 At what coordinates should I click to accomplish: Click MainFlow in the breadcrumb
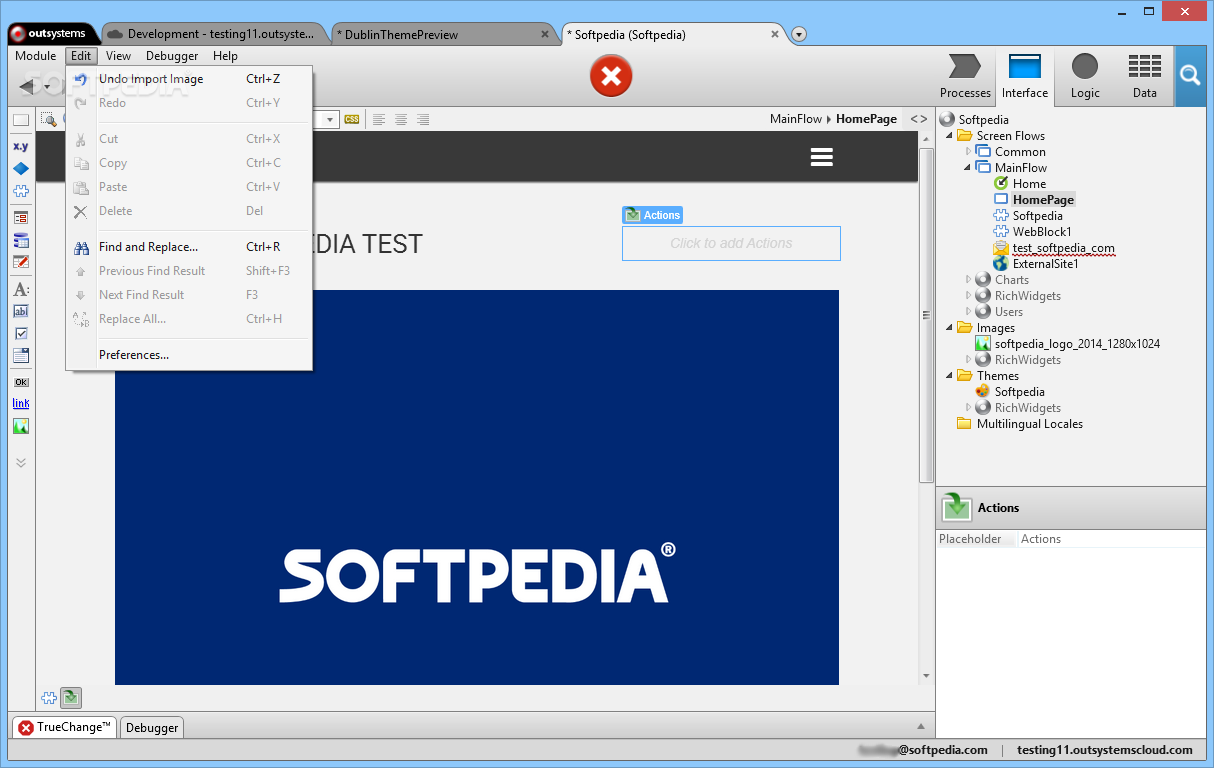coord(796,119)
